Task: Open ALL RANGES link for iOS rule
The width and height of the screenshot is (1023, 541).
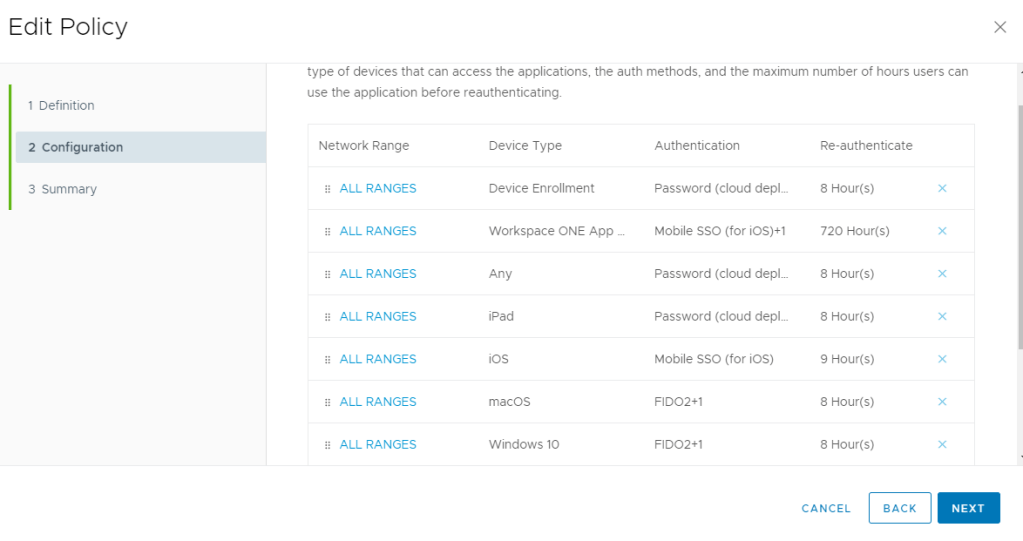Action: [378, 359]
